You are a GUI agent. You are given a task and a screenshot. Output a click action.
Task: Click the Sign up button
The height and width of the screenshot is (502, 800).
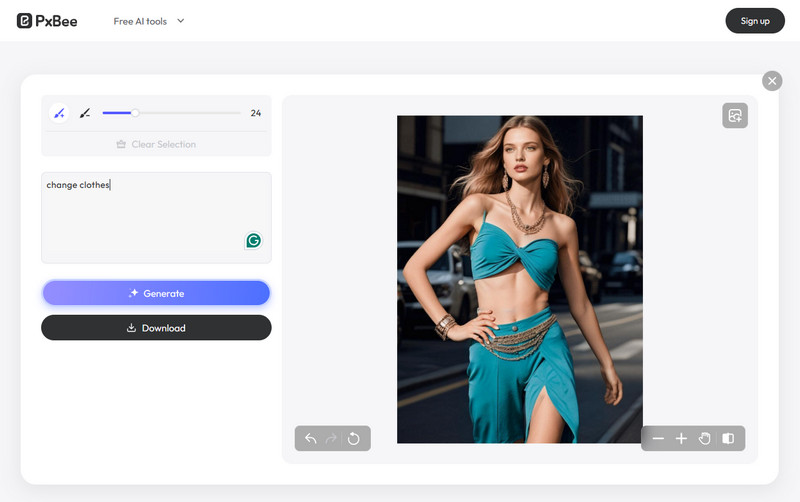click(x=754, y=21)
